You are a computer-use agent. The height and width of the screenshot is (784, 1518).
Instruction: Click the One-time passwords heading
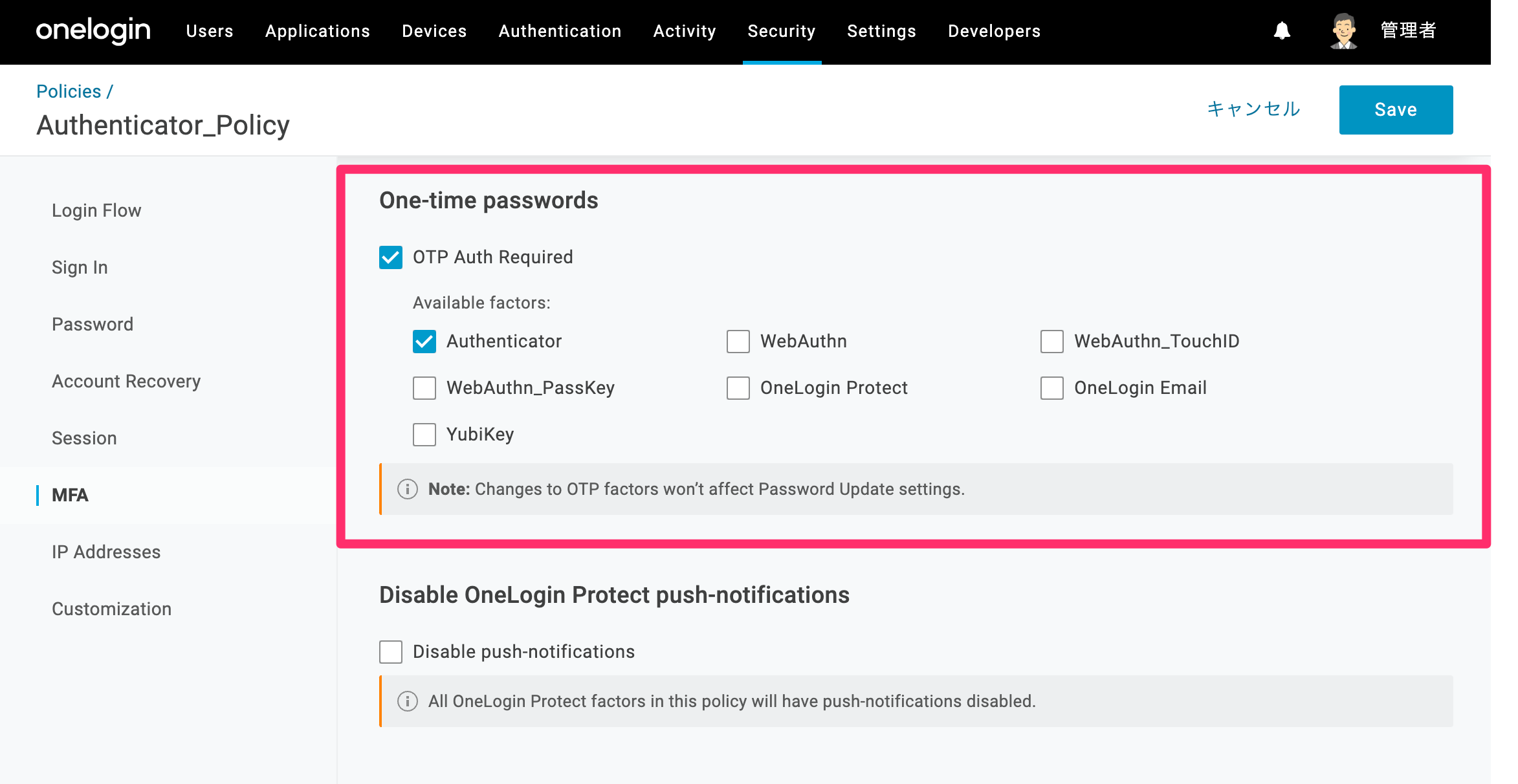(x=489, y=201)
